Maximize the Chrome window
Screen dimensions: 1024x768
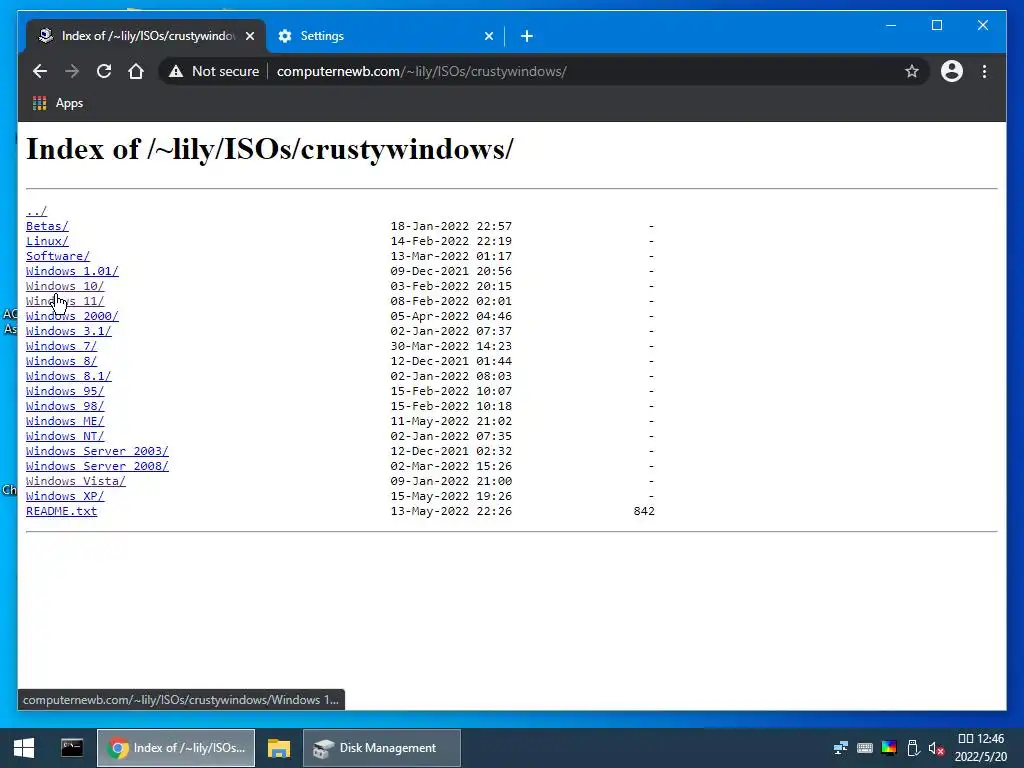pyautogui.click(x=936, y=25)
